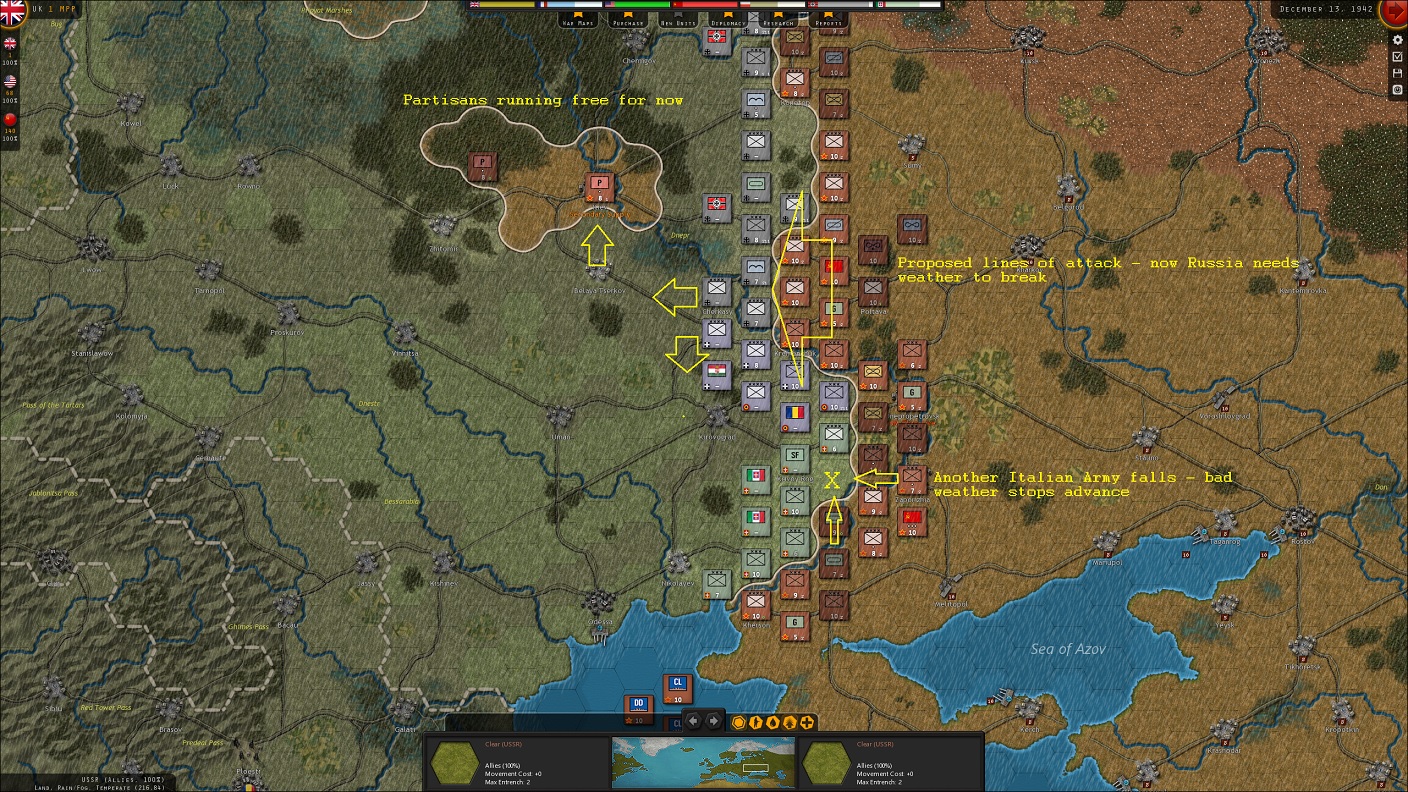Click the Vinnitsa town on the map

405,333
